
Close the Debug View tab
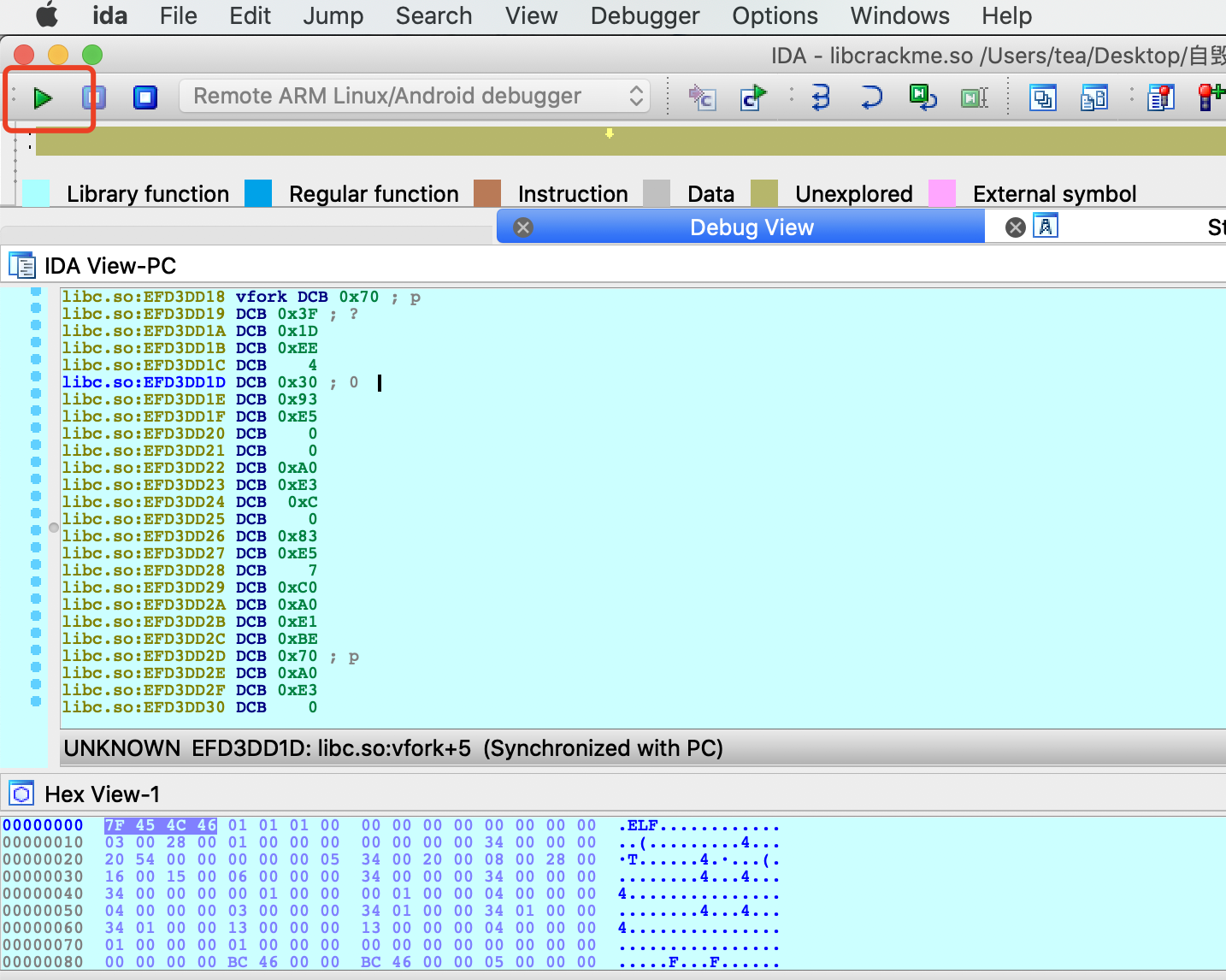[523, 227]
